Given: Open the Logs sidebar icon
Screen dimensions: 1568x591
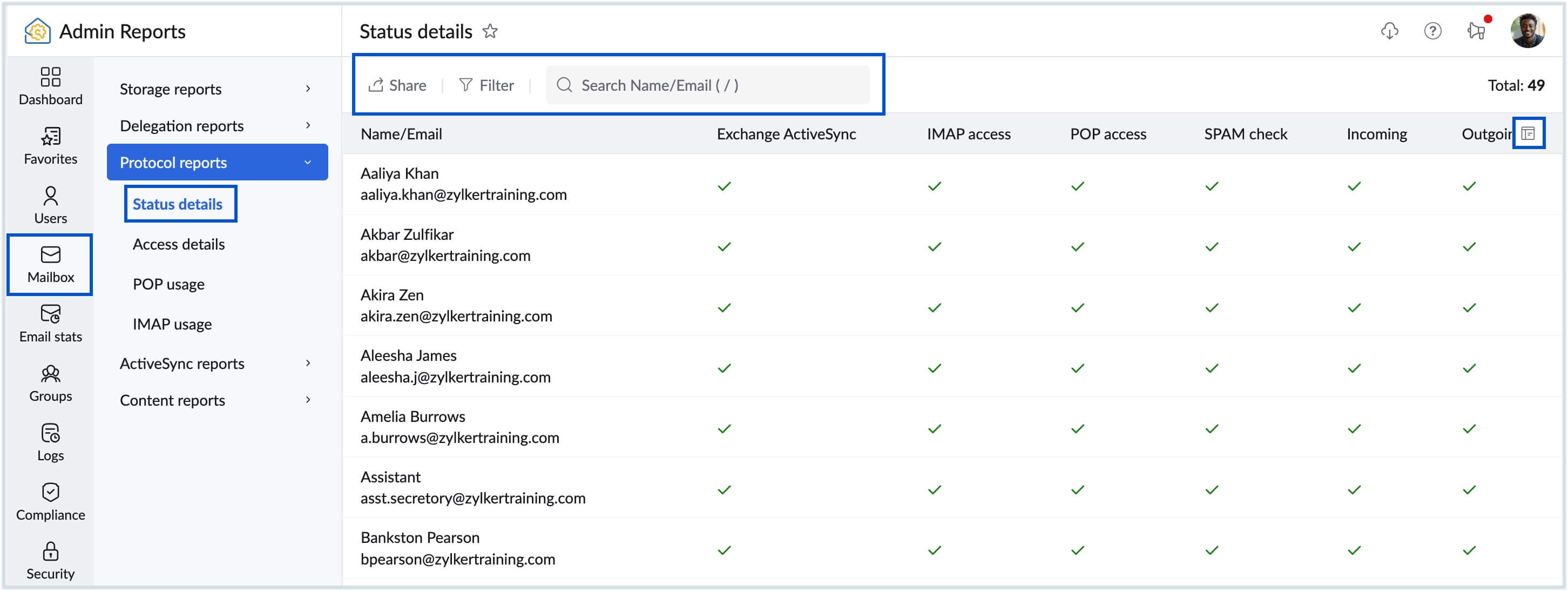Looking at the screenshot, I should click(51, 442).
